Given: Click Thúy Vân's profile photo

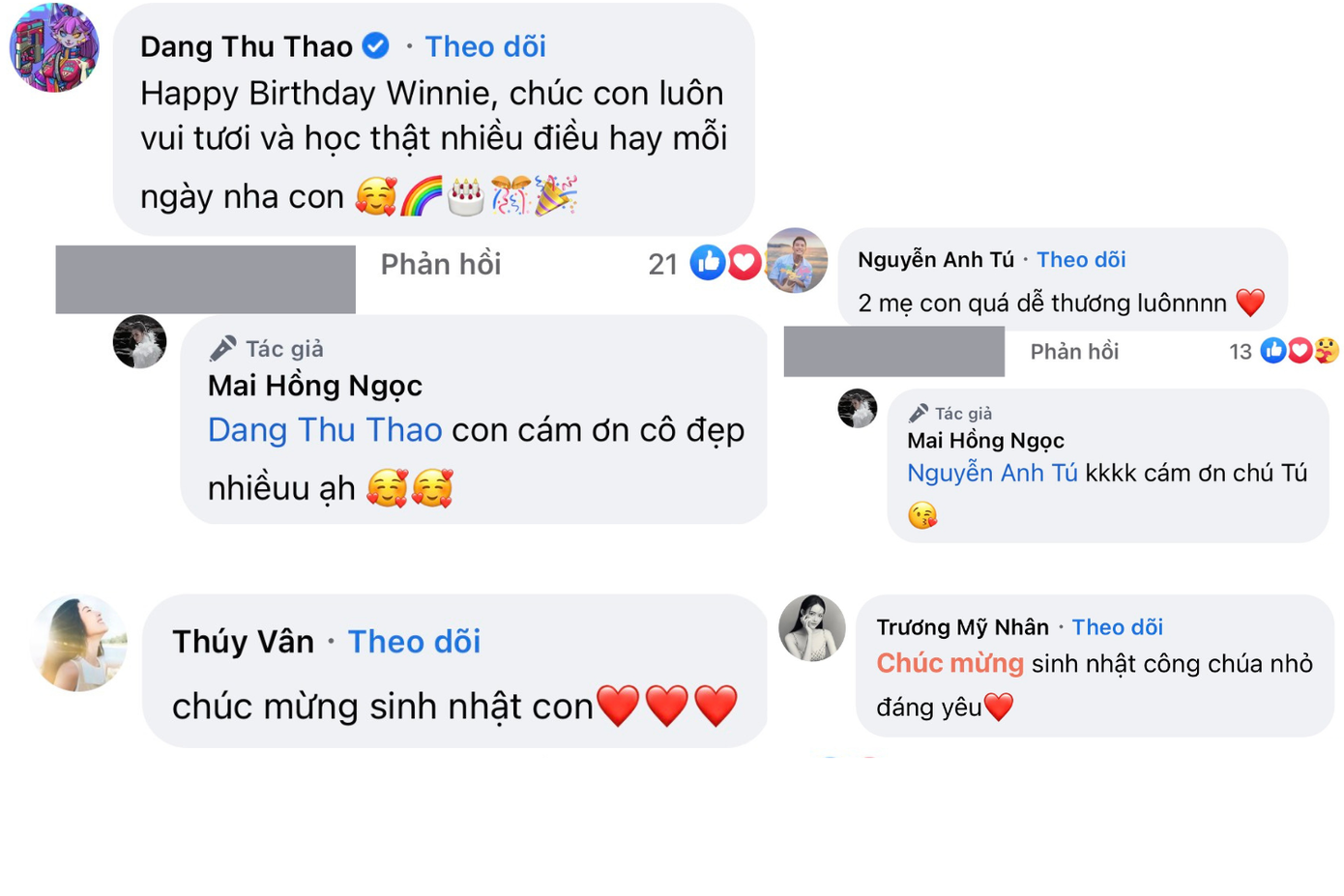Looking at the screenshot, I should pos(77,644).
